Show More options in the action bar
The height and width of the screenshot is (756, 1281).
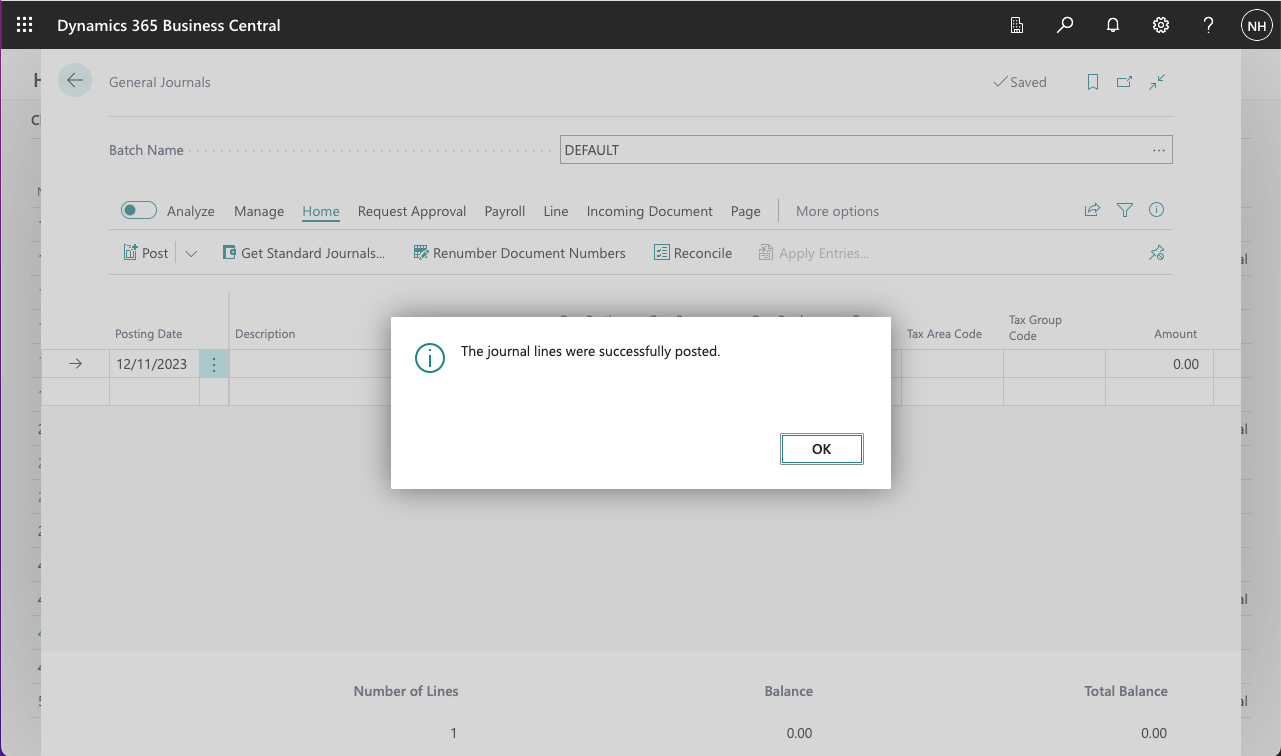pyautogui.click(x=837, y=211)
